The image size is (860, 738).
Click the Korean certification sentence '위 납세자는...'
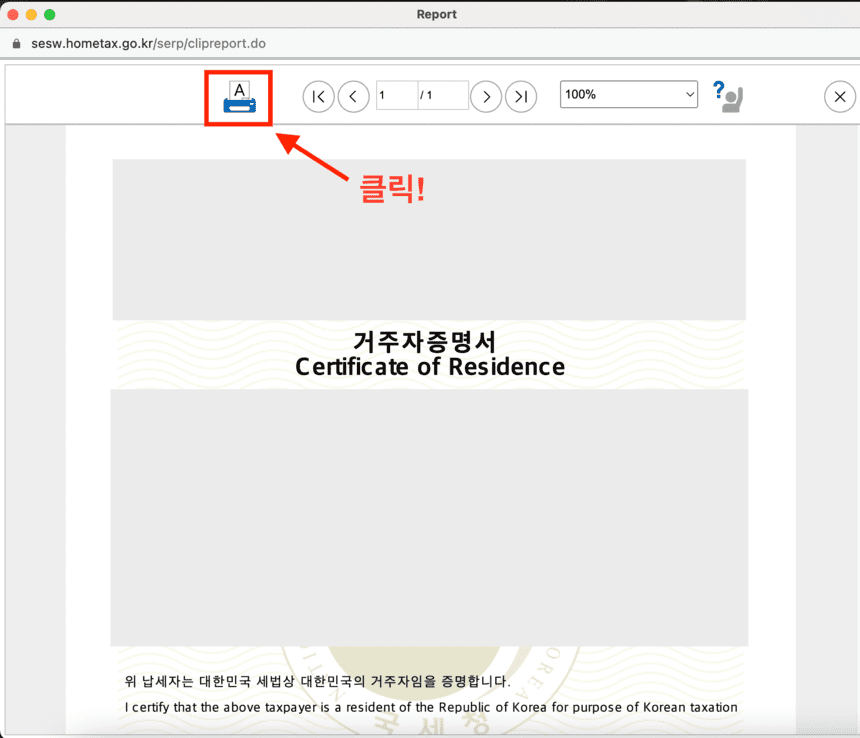pyautogui.click(x=317, y=682)
